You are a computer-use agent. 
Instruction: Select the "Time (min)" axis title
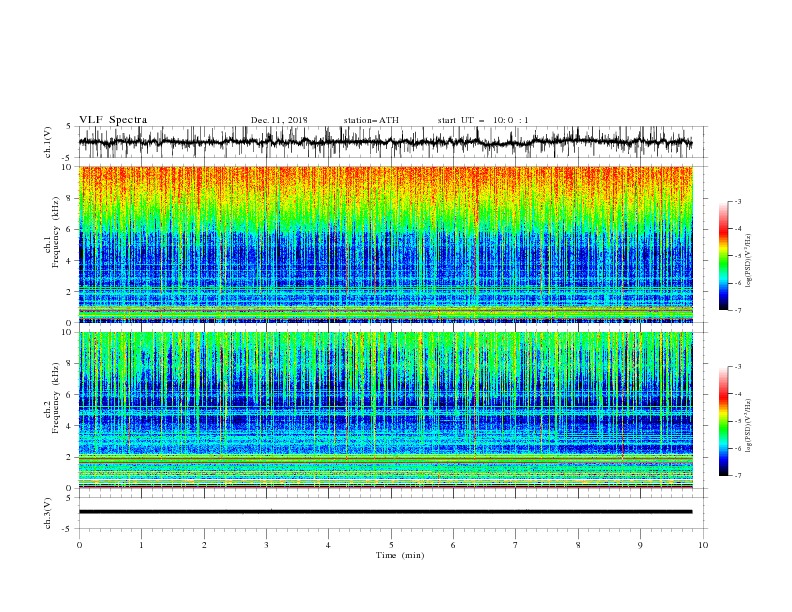coord(400,555)
